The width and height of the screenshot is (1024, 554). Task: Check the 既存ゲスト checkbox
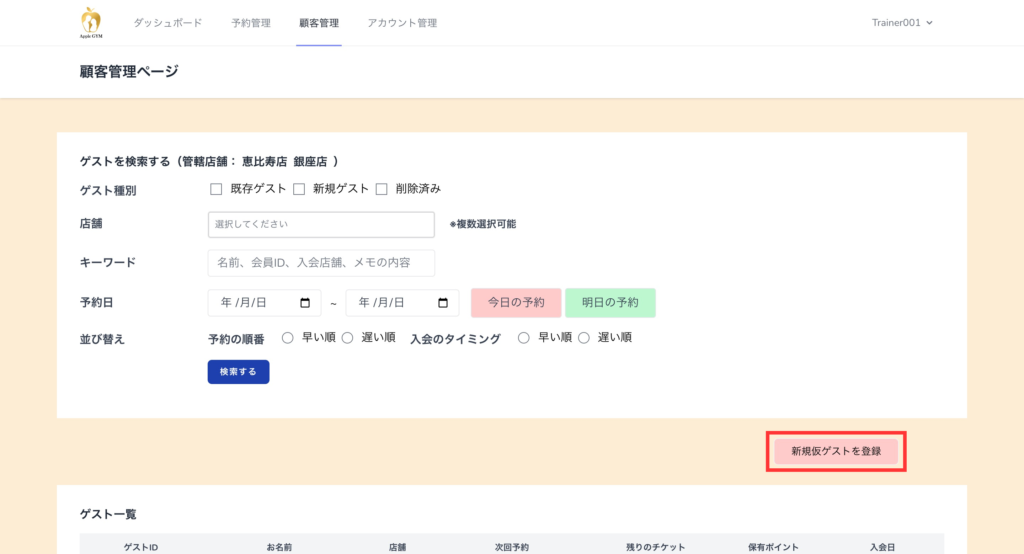coord(216,189)
